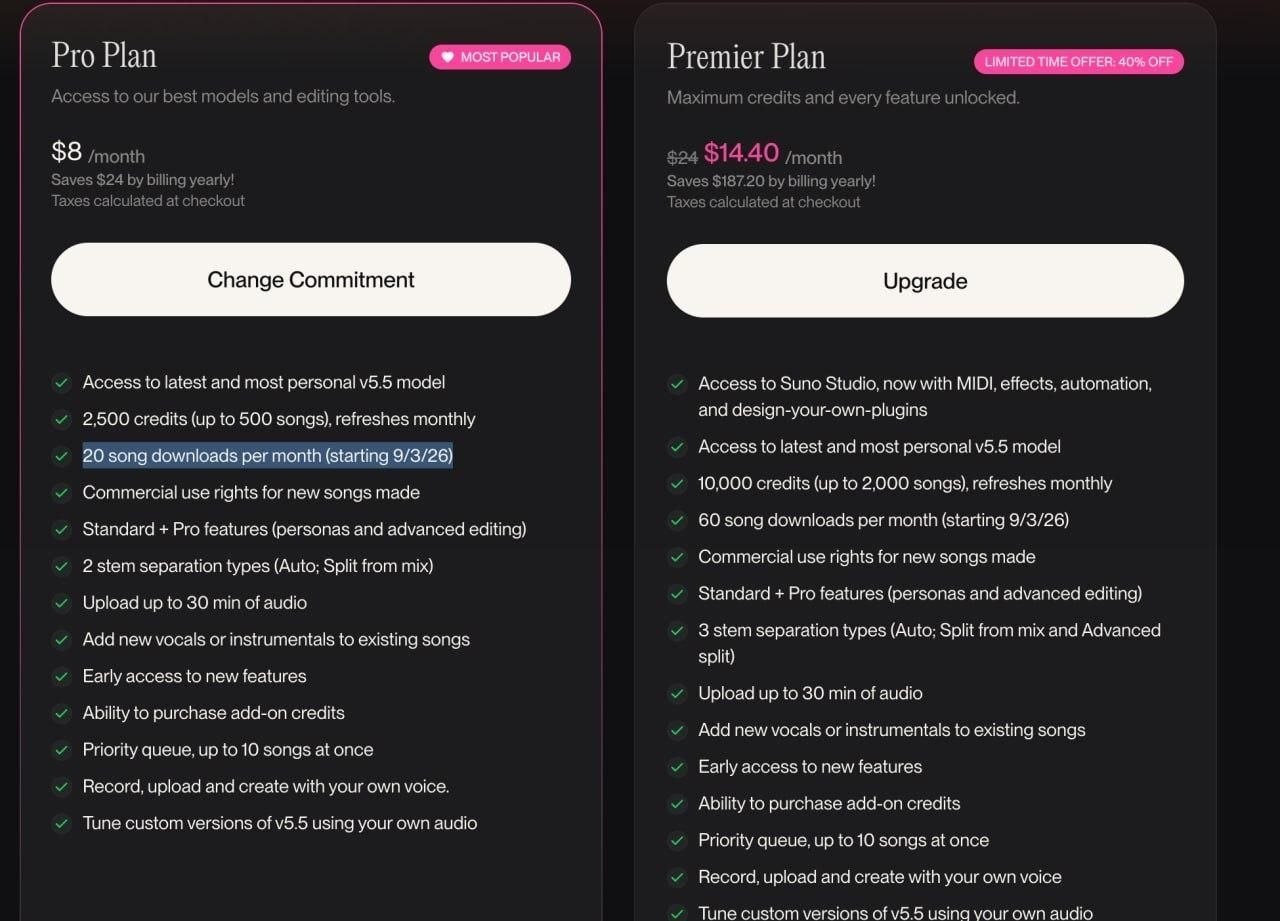Click the $14.40 discounted price
The width and height of the screenshot is (1280, 921).
pyautogui.click(x=741, y=153)
